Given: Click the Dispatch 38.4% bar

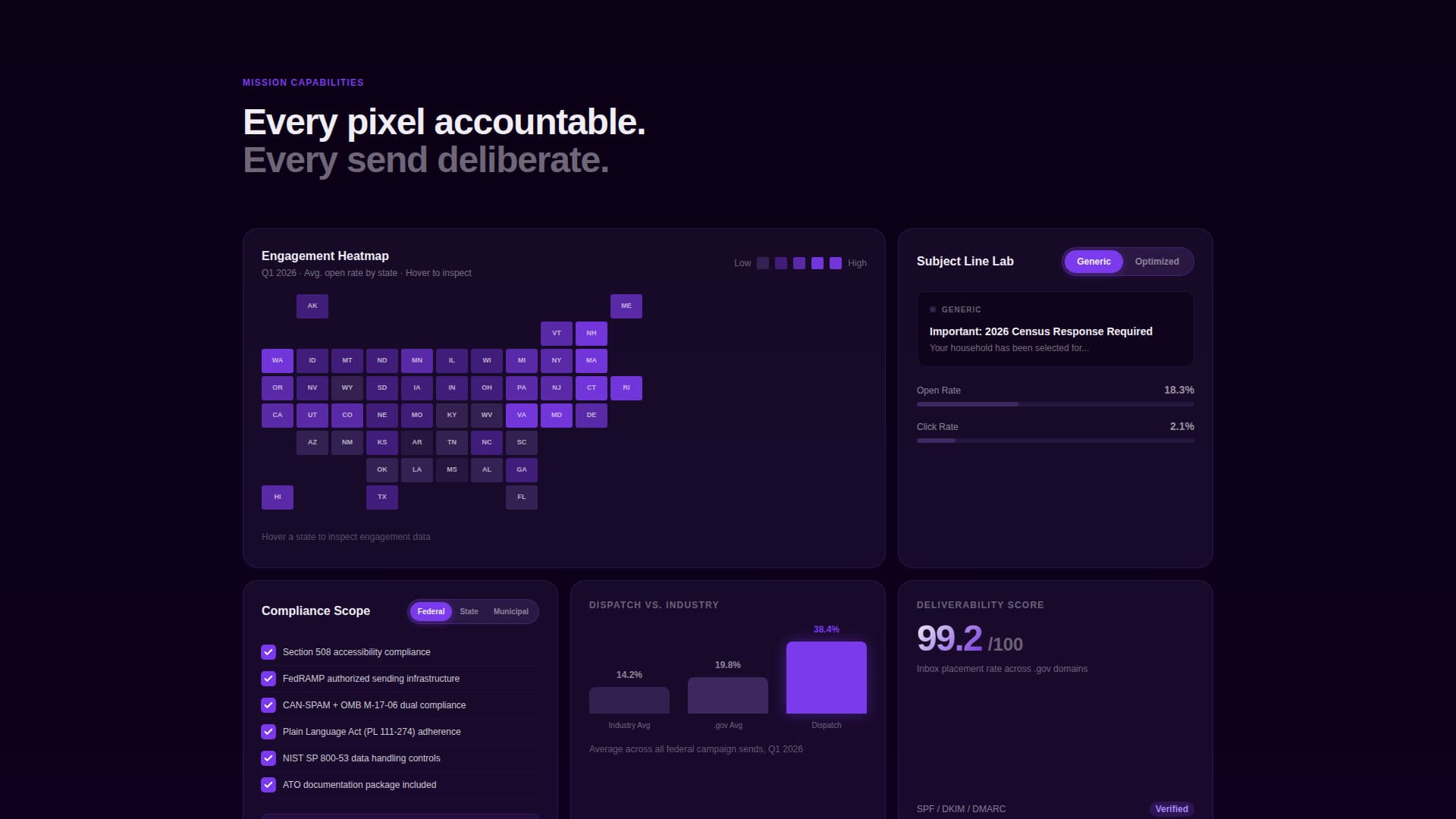Looking at the screenshot, I should pos(827,678).
